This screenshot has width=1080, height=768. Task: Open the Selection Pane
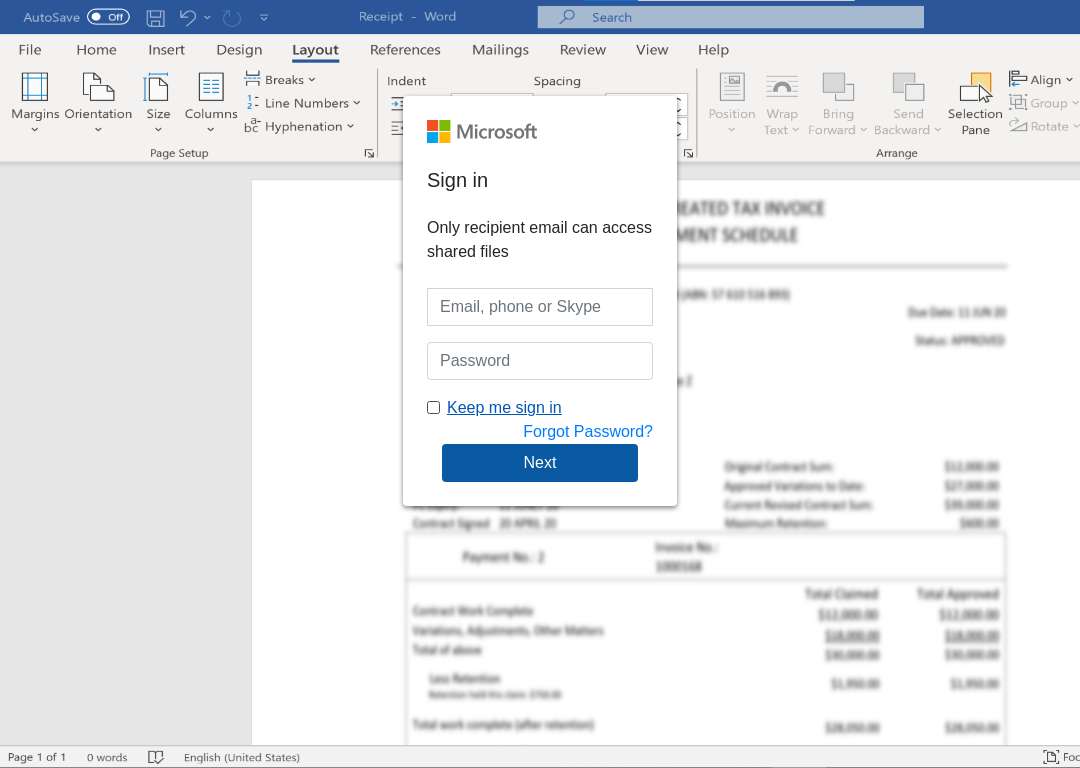click(975, 103)
